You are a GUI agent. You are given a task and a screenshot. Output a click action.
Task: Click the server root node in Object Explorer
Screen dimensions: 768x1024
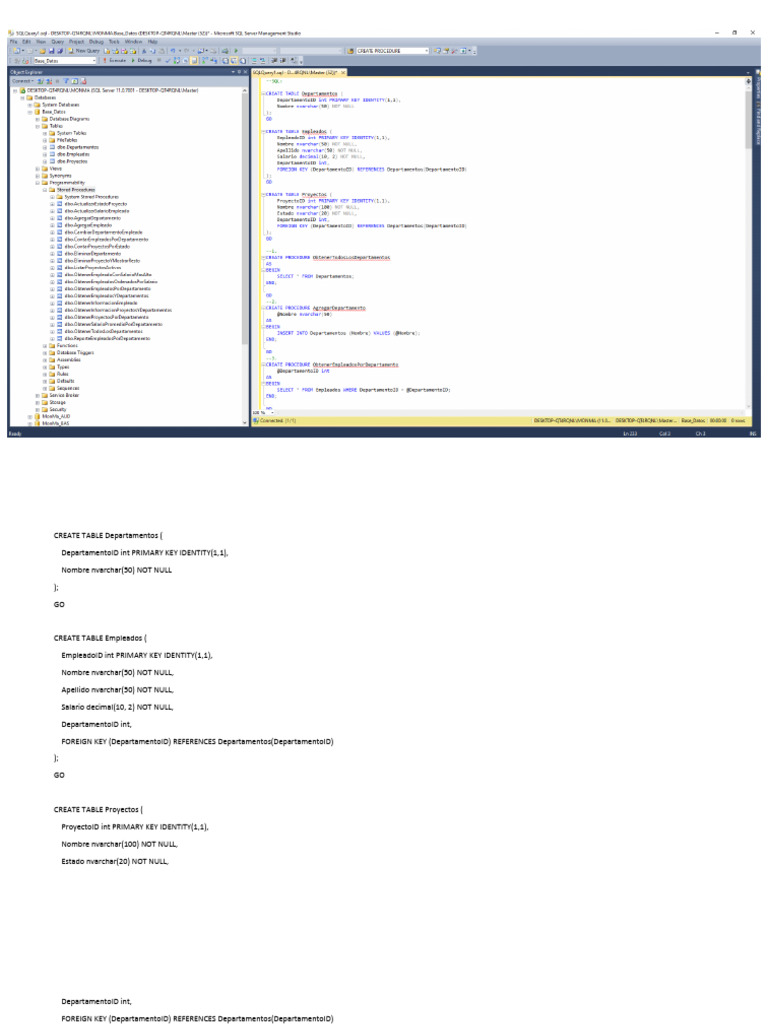click(x=108, y=90)
